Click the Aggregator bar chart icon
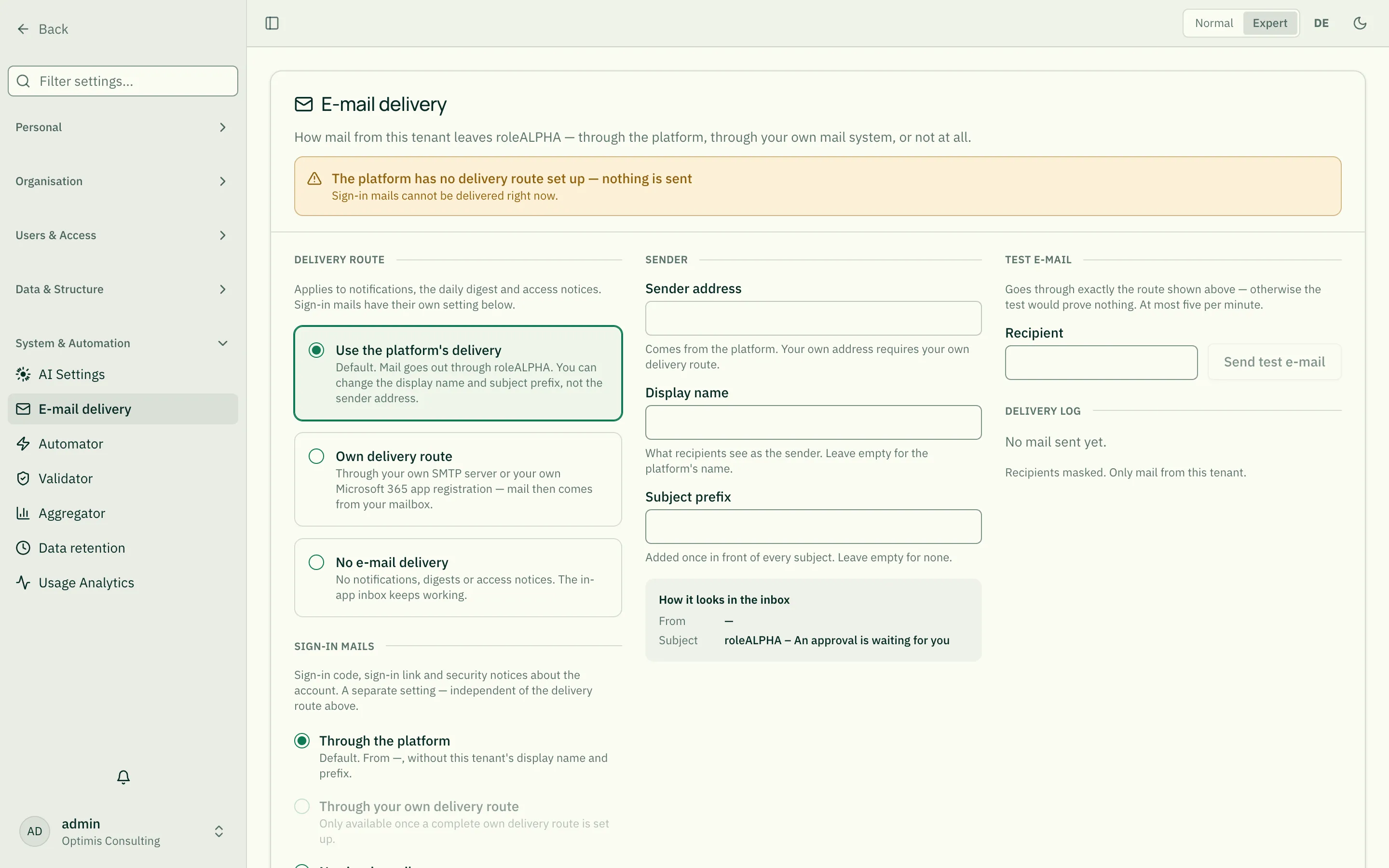1389x868 pixels. (x=23, y=513)
